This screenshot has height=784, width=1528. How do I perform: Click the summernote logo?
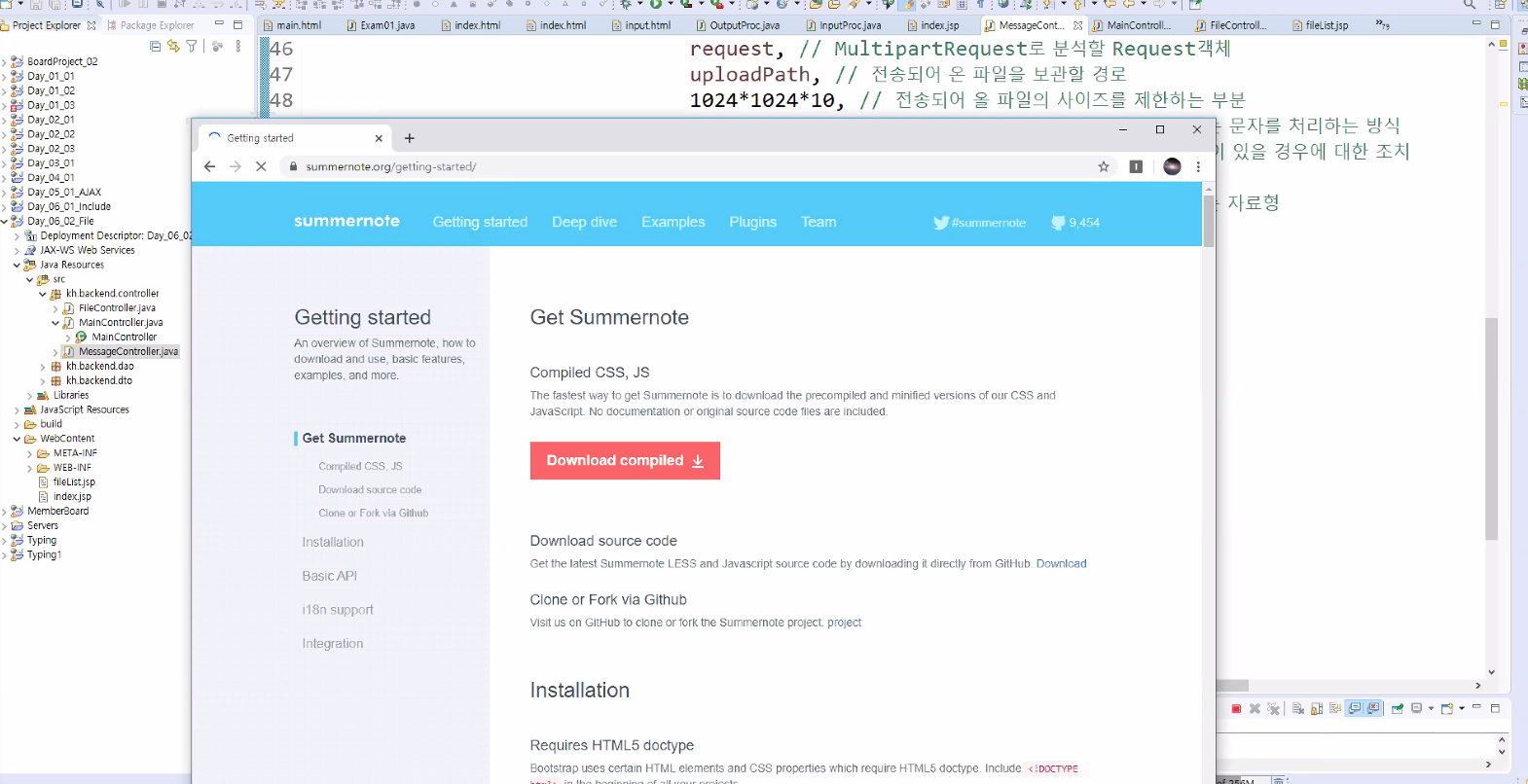coord(347,221)
